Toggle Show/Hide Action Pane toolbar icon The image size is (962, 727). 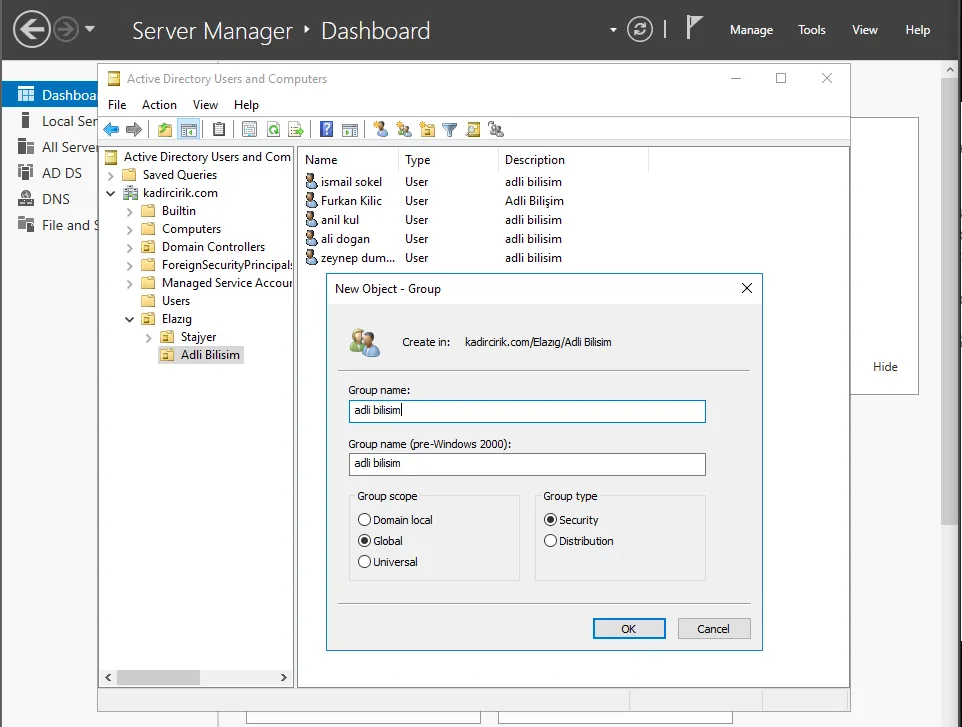click(350, 129)
